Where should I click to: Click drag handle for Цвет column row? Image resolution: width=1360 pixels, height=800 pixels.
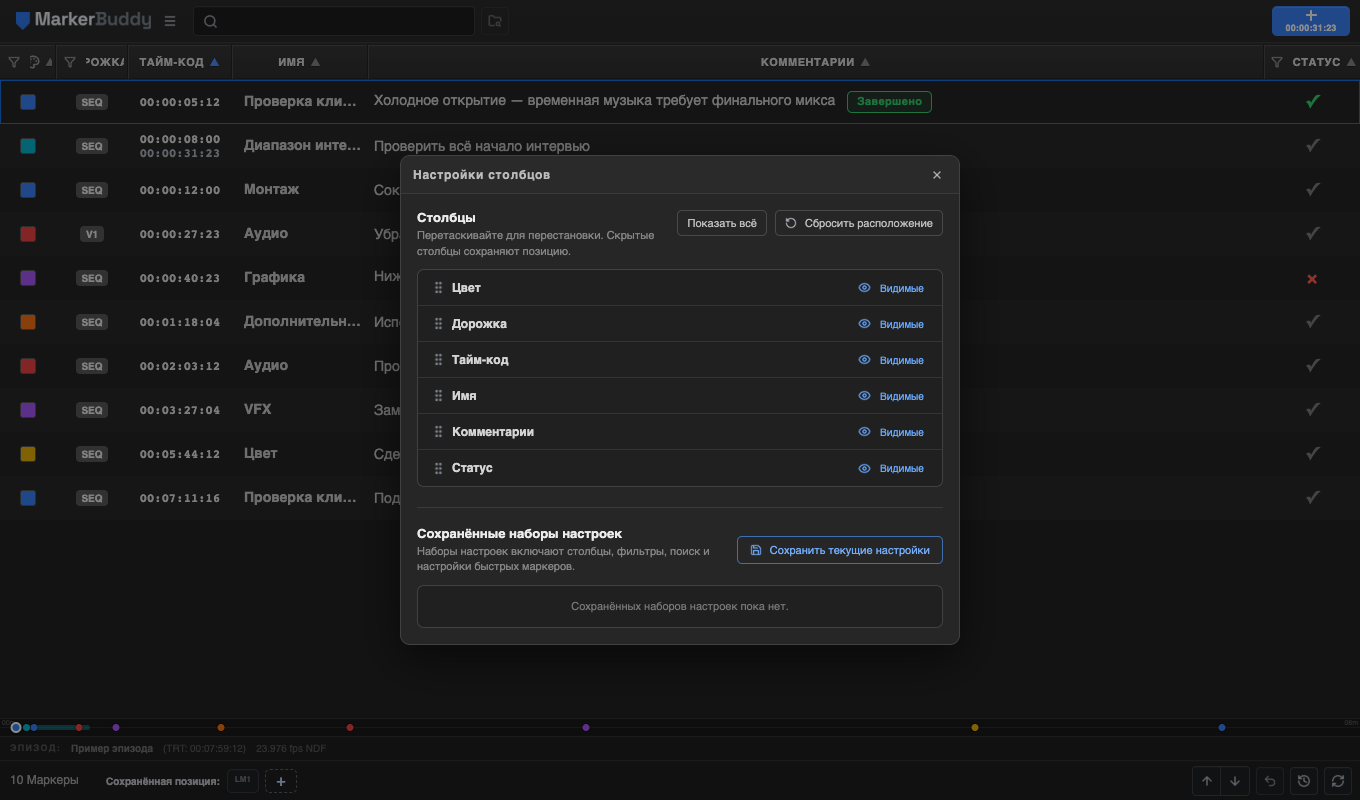coord(438,288)
